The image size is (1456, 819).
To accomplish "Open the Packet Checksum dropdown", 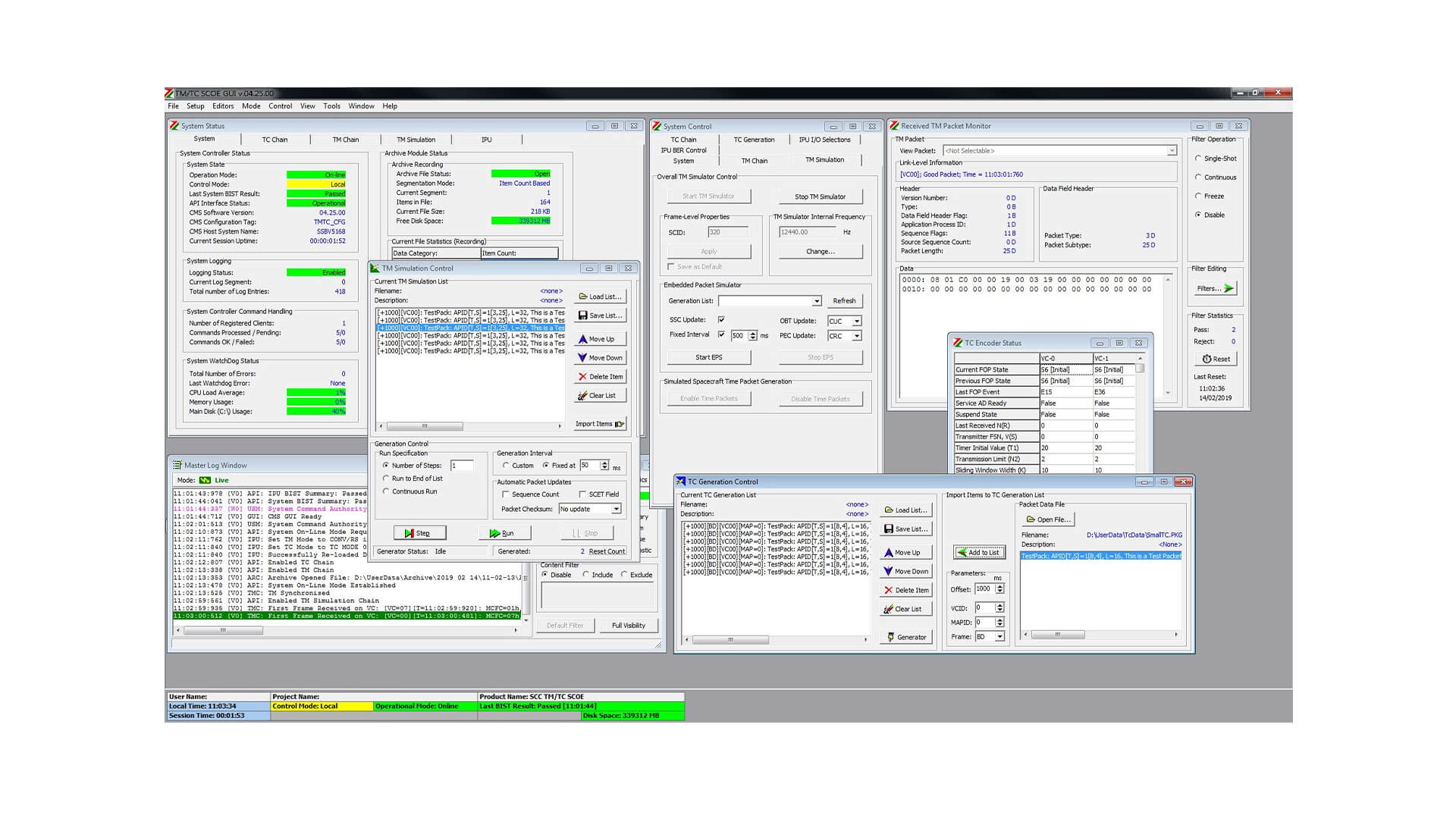I will 616,509.
